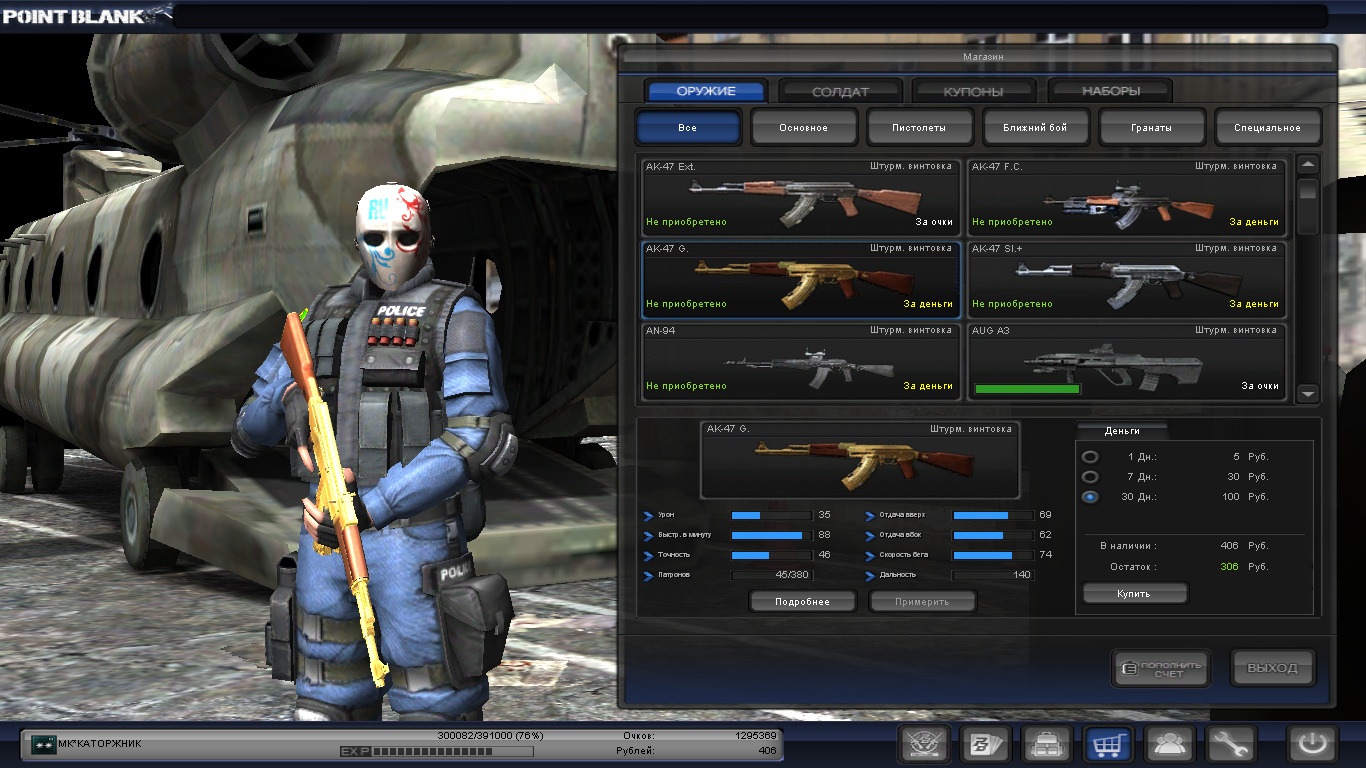This screenshot has width=1366, height=768.
Task: Filter weapons by Ближний бой
Action: [x=1035, y=128]
